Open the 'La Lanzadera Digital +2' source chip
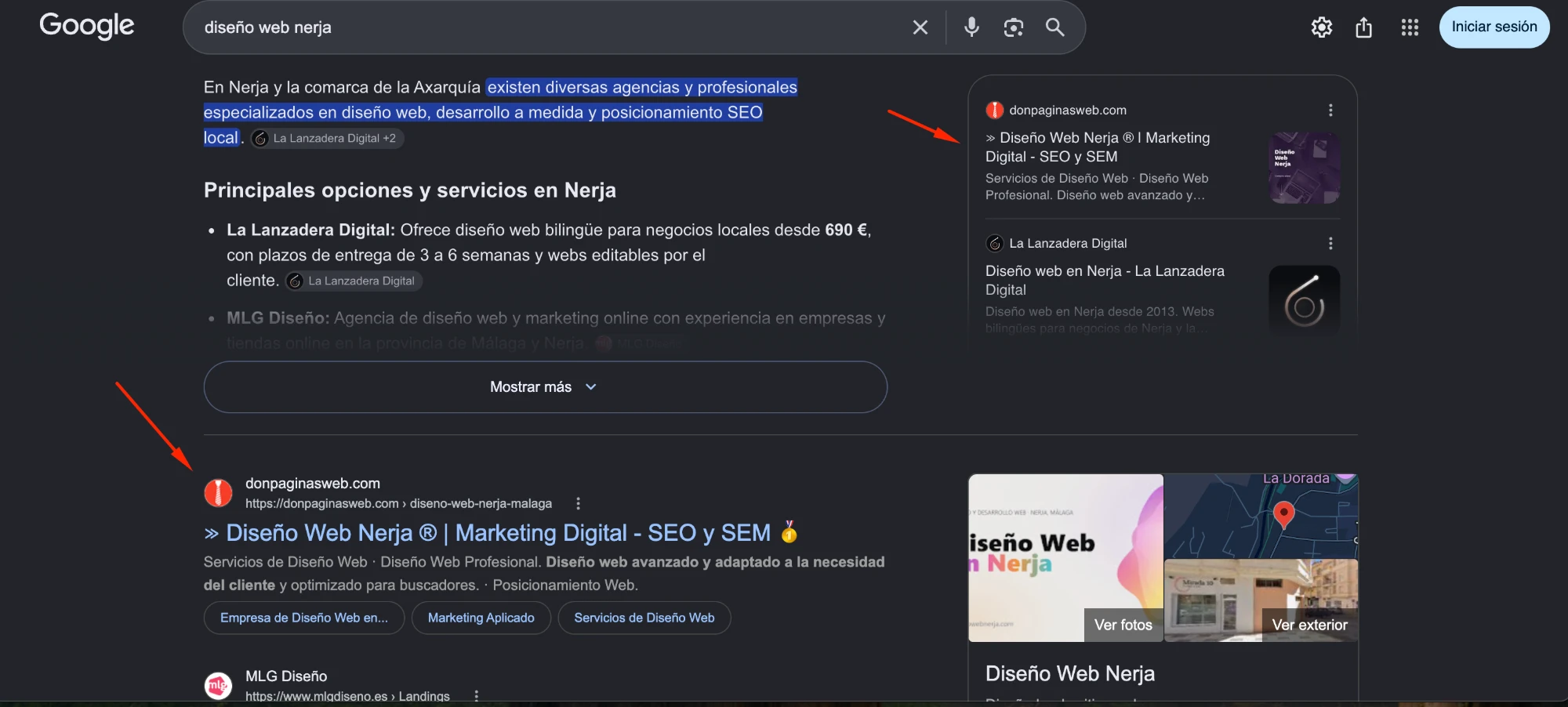The height and width of the screenshot is (707, 1568). 327,138
